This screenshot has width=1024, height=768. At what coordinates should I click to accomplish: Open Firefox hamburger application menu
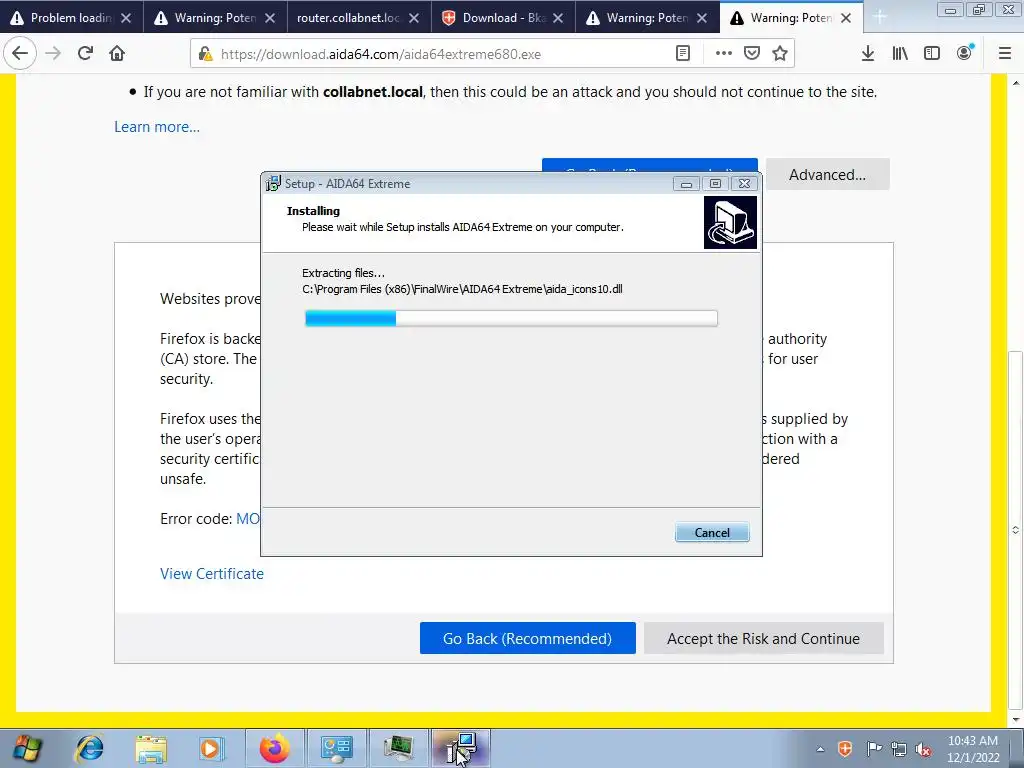[x=1005, y=54]
